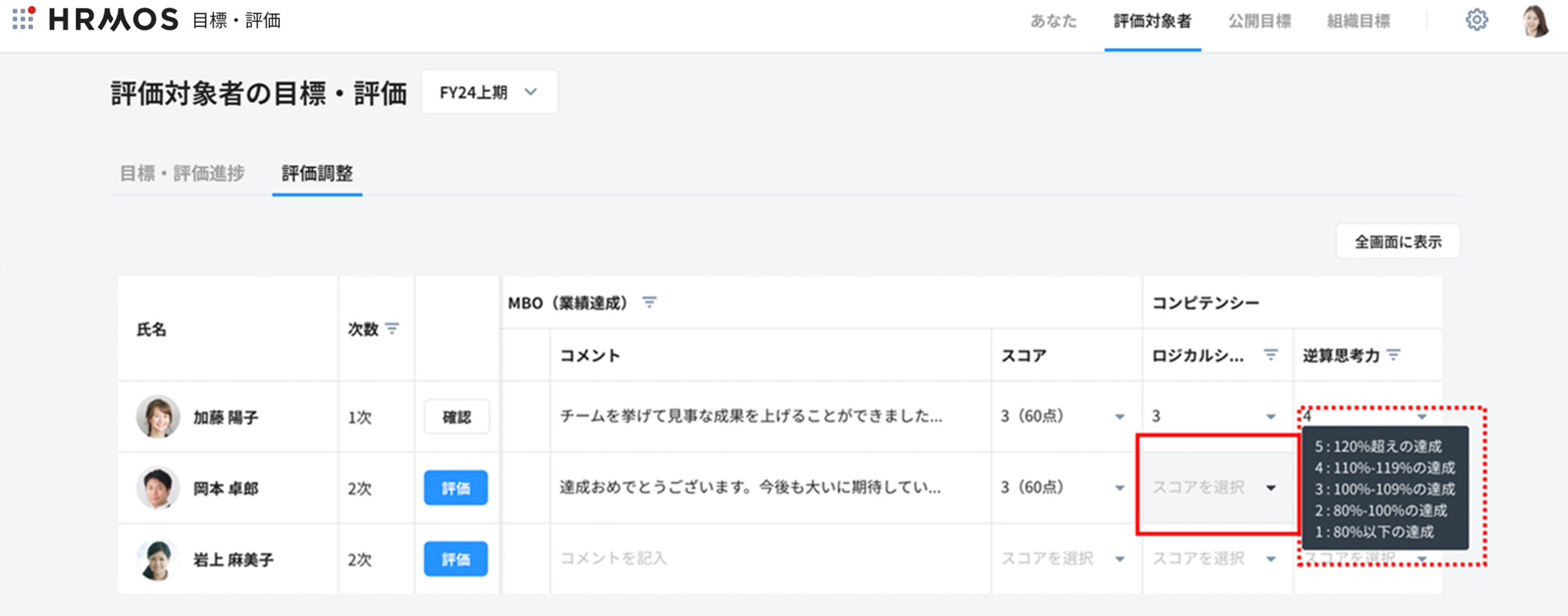Screen dimensions: 1568x616
Task: Open 岡本 卓郎's ロジカルシ score selector
Action: 1215,488
